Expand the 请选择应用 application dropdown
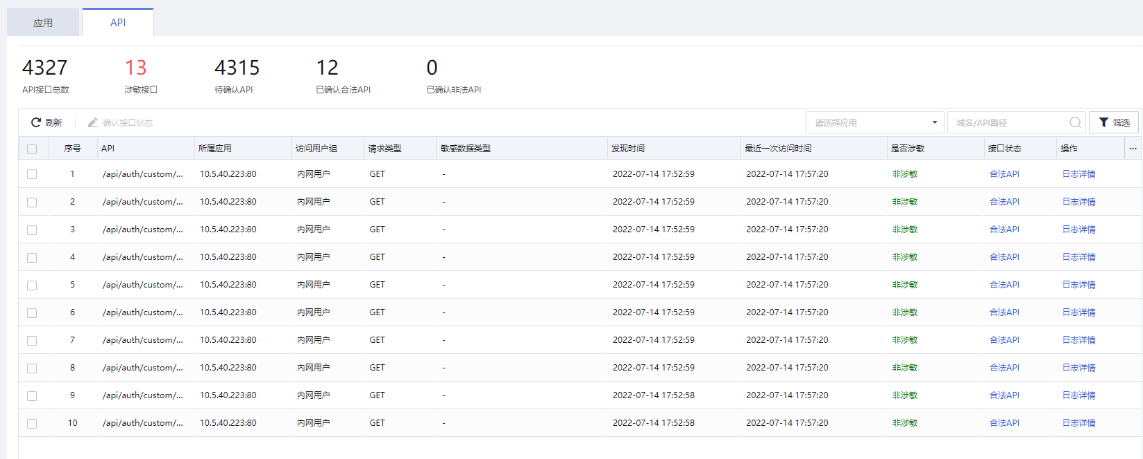 [875, 122]
